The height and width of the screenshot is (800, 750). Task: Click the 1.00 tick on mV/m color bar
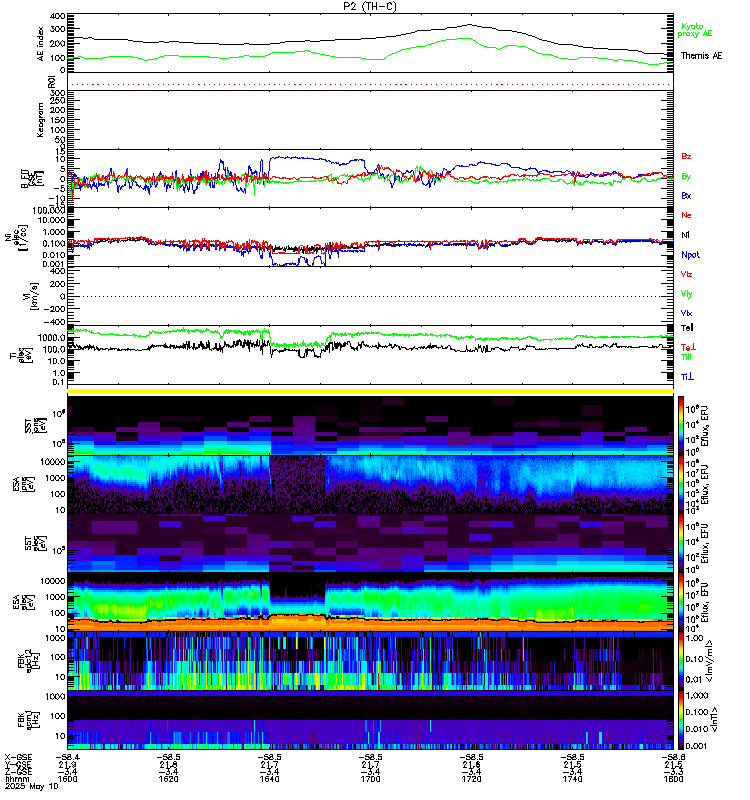(x=694, y=638)
